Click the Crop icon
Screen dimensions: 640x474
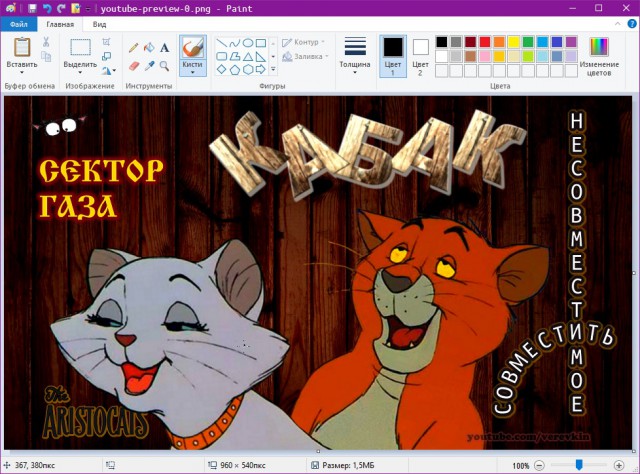tap(107, 42)
